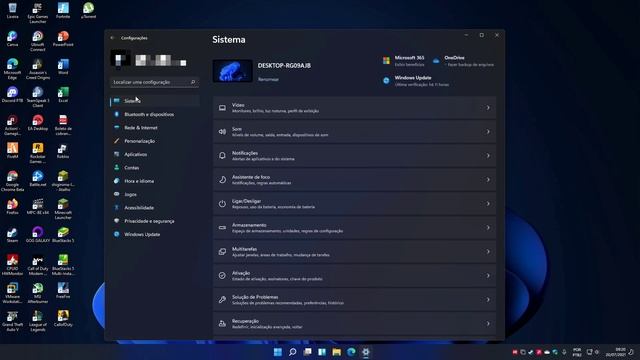The width and height of the screenshot is (640, 360).
Task: Select the Microsoft Edge desktop shortcut
Action: click(12, 69)
